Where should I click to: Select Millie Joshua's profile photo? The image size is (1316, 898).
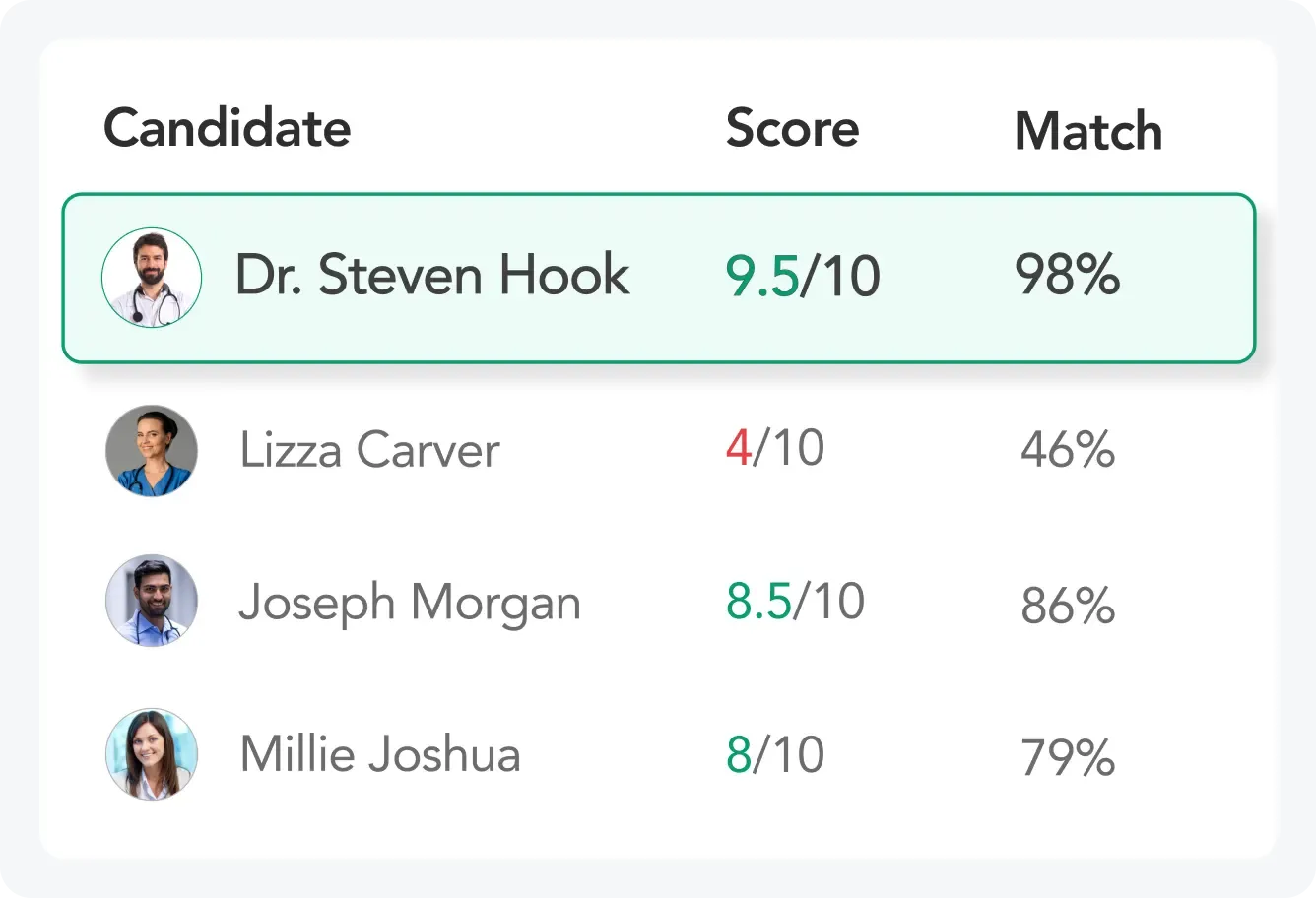[x=152, y=754]
